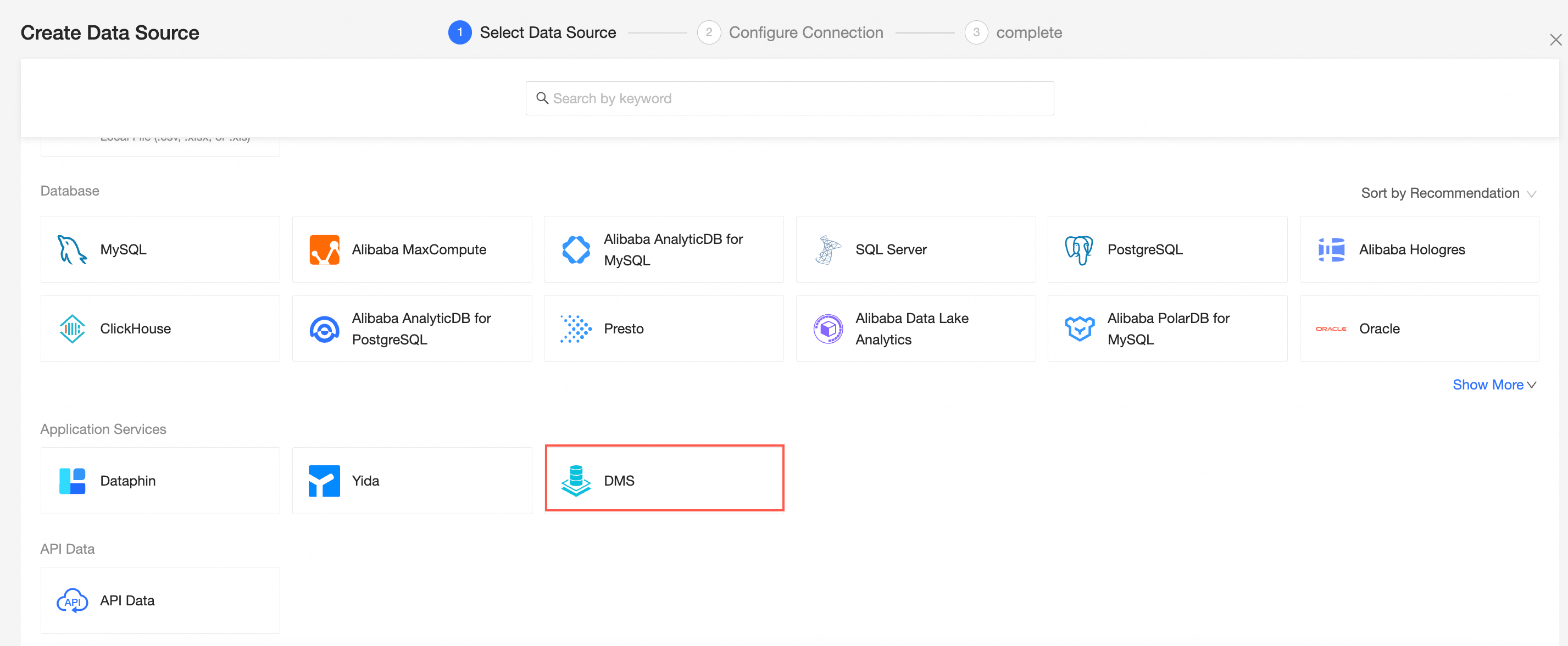The image size is (1568, 646).
Task: Choose the SQL Server data source
Action: tap(915, 249)
